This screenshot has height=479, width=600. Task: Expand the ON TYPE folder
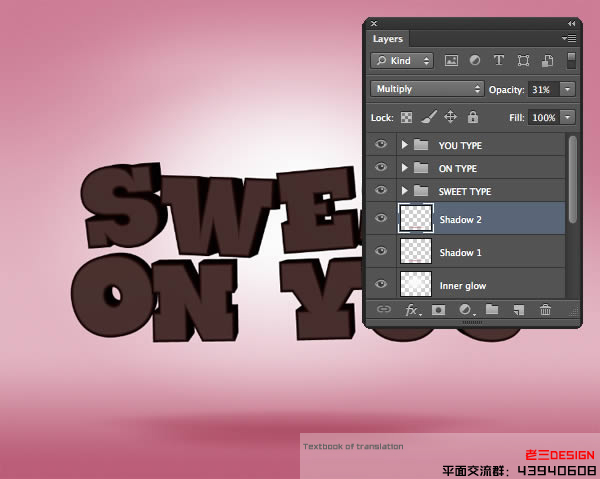[x=405, y=168]
